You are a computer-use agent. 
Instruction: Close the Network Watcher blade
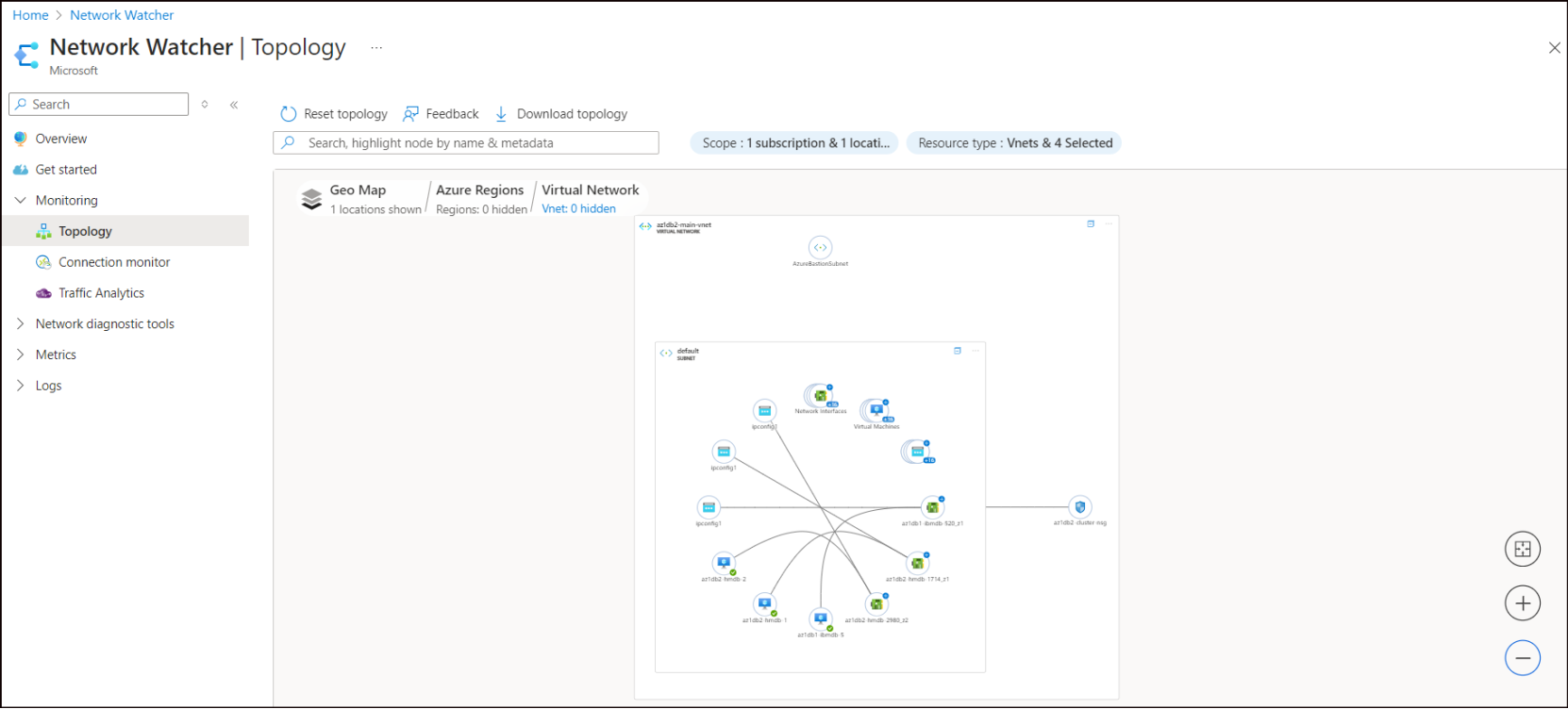(1554, 48)
